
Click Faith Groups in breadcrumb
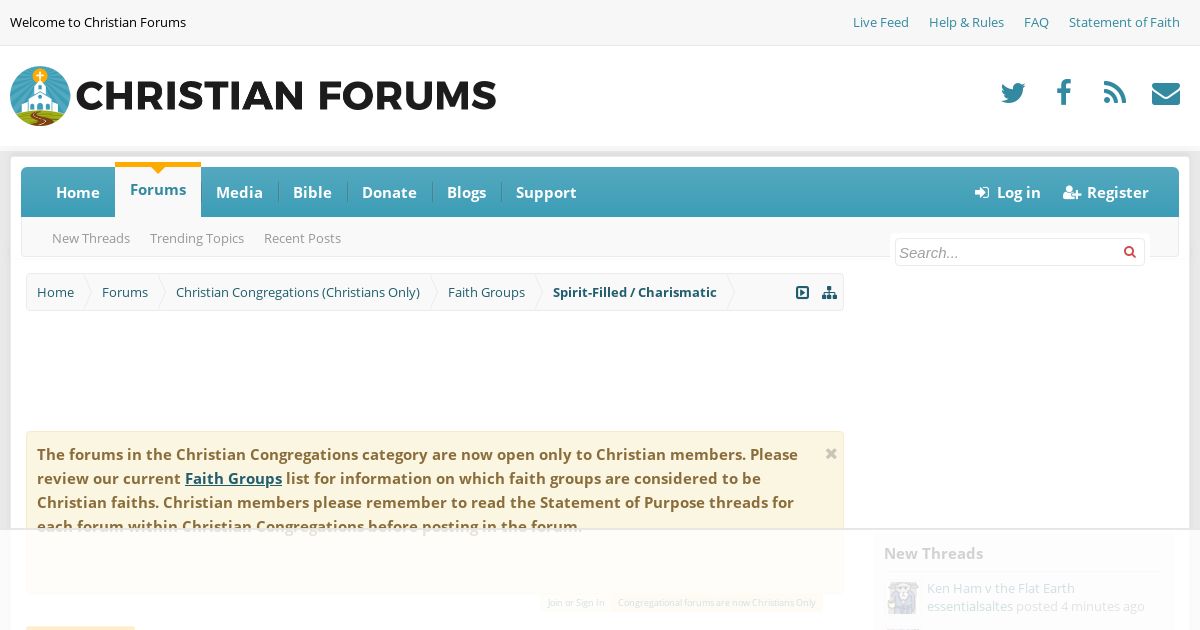click(486, 292)
